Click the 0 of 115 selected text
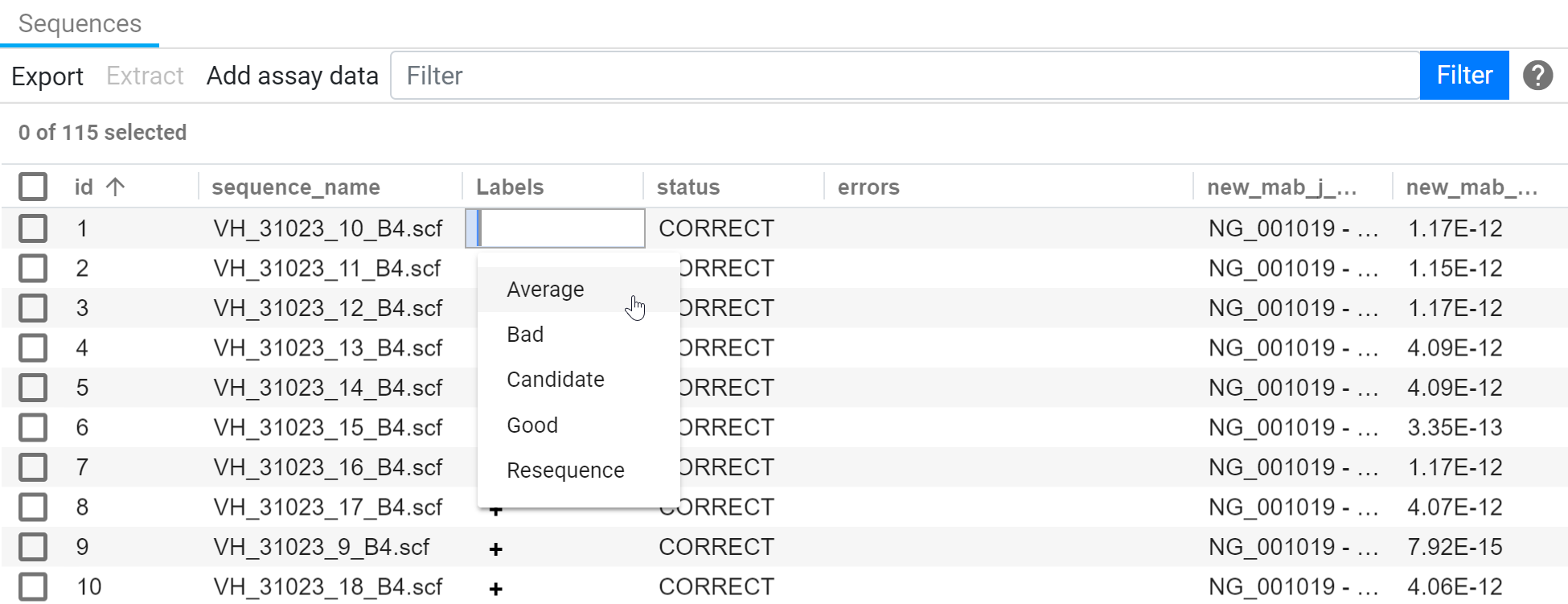 (102, 133)
